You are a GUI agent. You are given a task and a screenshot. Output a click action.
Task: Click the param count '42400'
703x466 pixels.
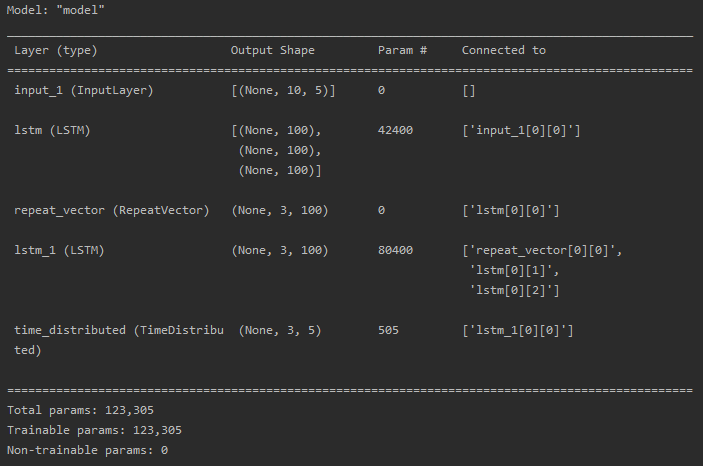click(395, 131)
